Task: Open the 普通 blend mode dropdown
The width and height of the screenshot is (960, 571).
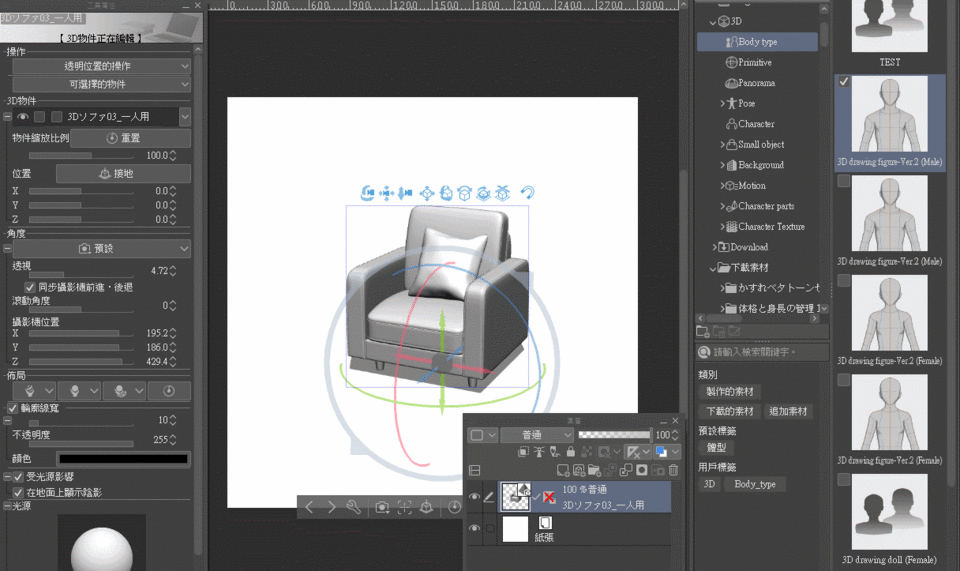Action: click(x=535, y=435)
